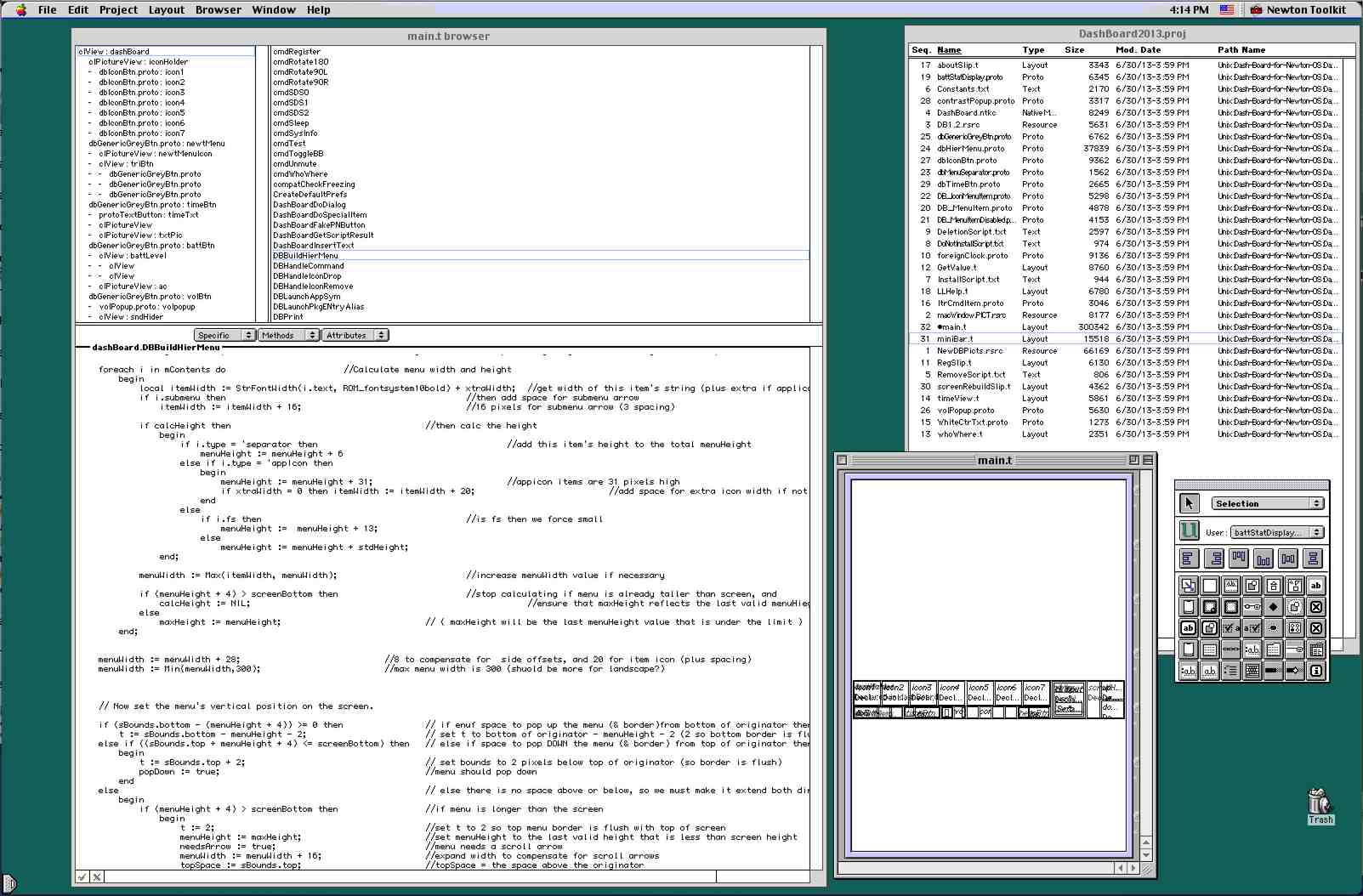
Task: Click the align vertical centers icon in palette
Action: (x=1288, y=559)
